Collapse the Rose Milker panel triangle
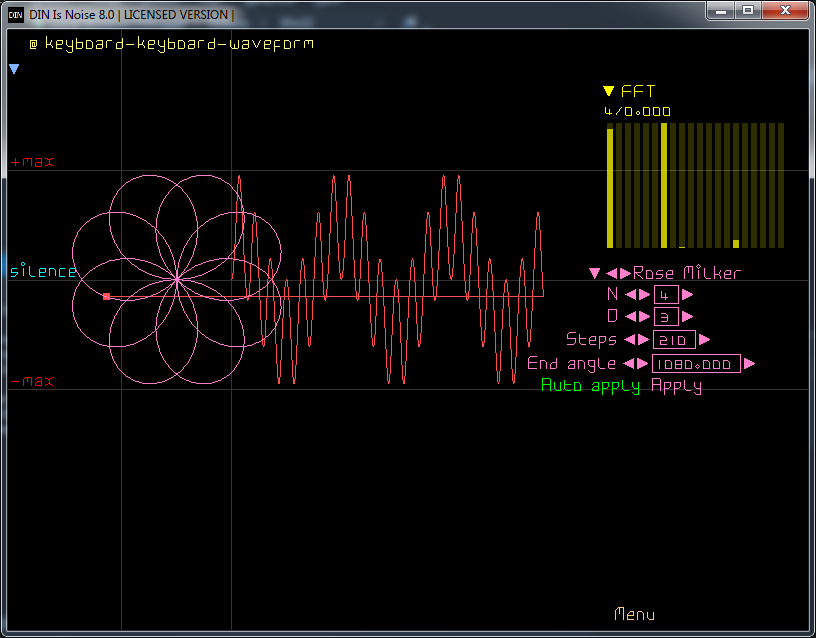The height and width of the screenshot is (638, 816). (x=594, y=273)
